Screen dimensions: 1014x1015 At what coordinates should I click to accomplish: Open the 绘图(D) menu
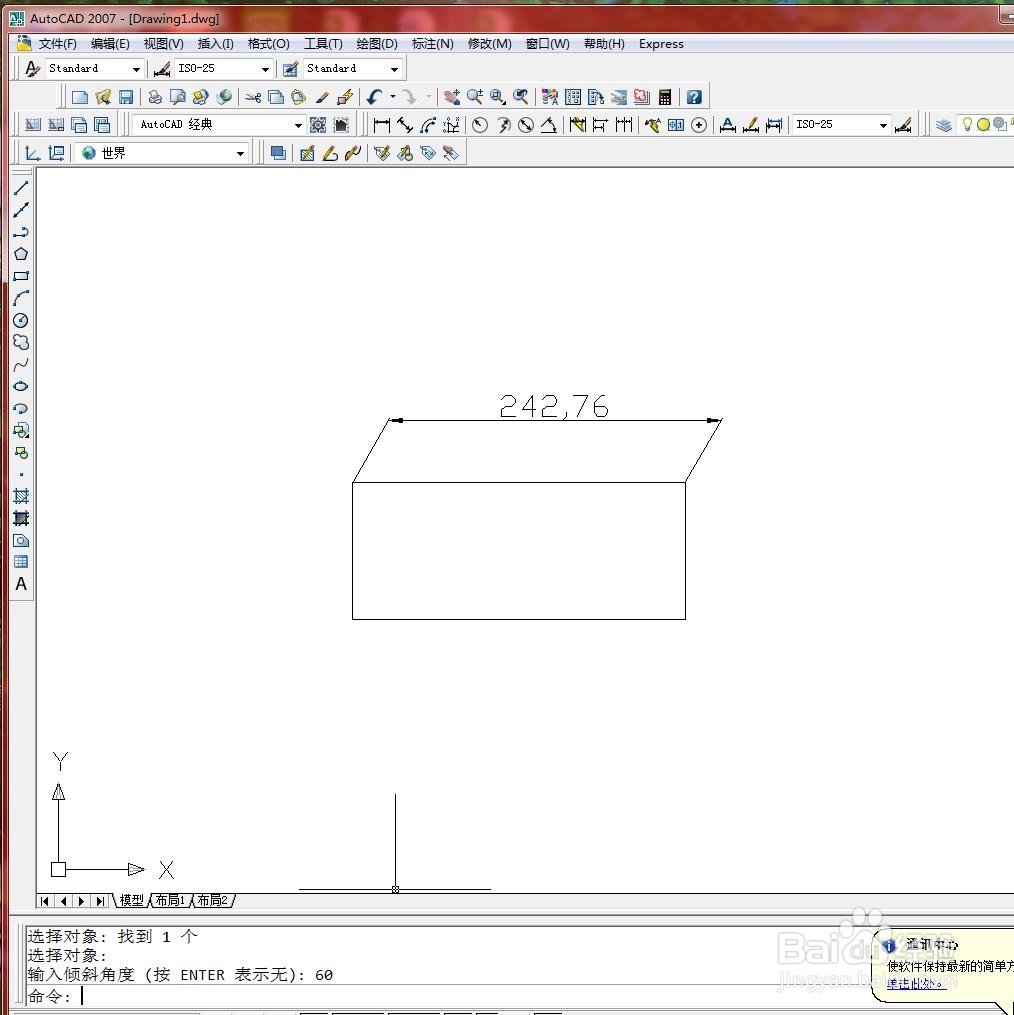click(377, 44)
